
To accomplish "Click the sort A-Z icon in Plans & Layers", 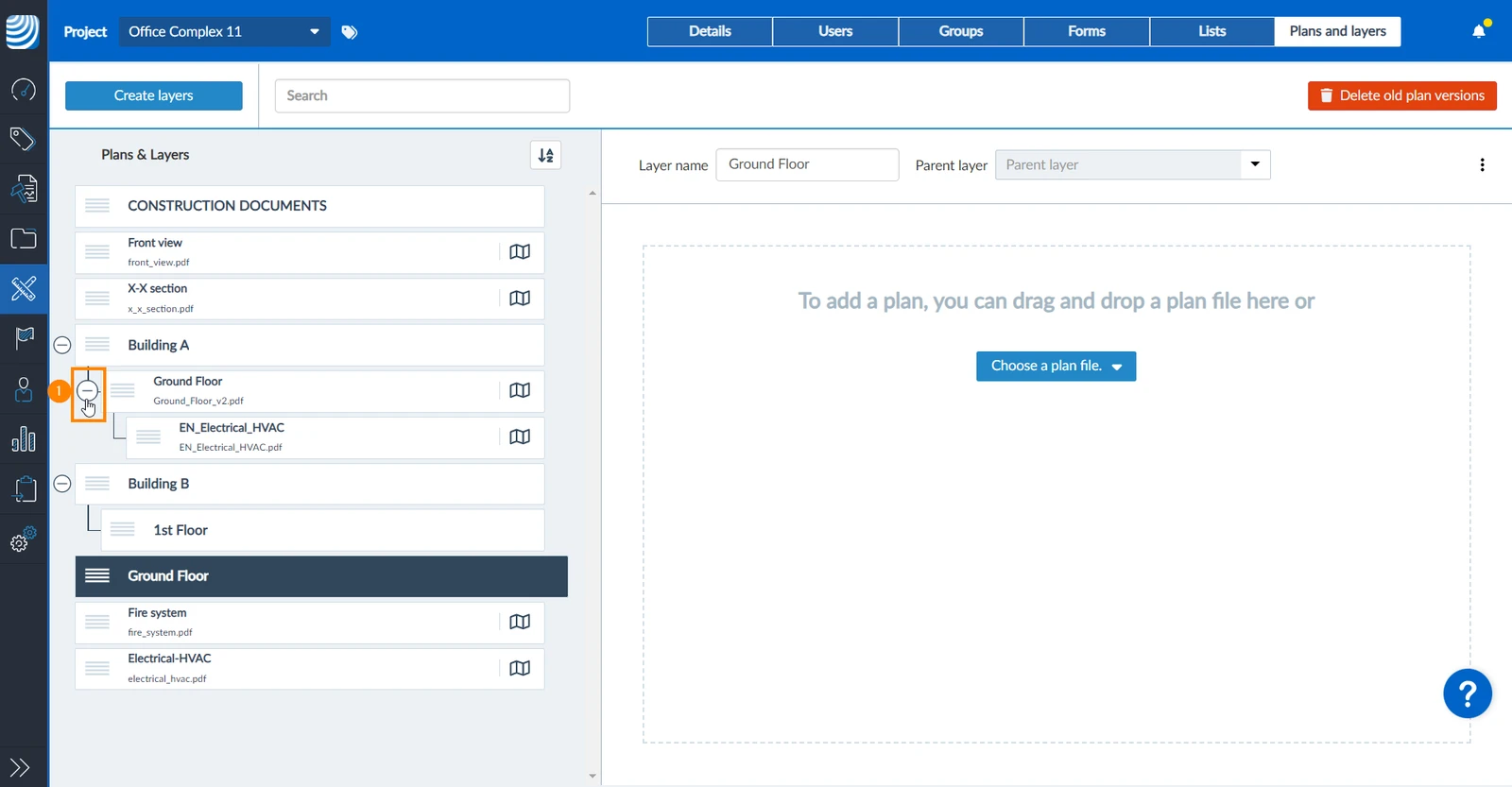I will click(x=546, y=155).
